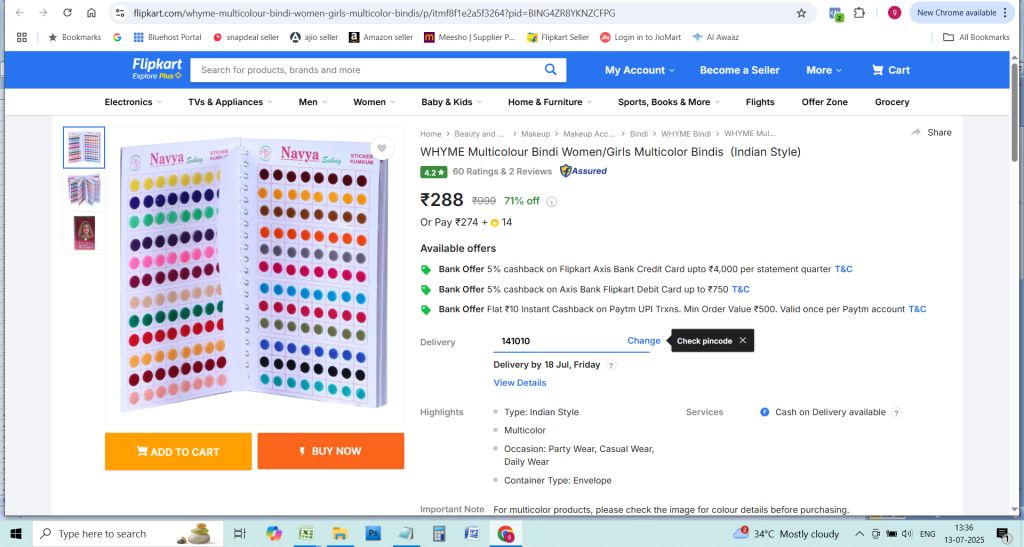Viewport: 1024px width, 547px height.
Task: Click the 4.2 star rating badge
Action: tap(434, 172)
